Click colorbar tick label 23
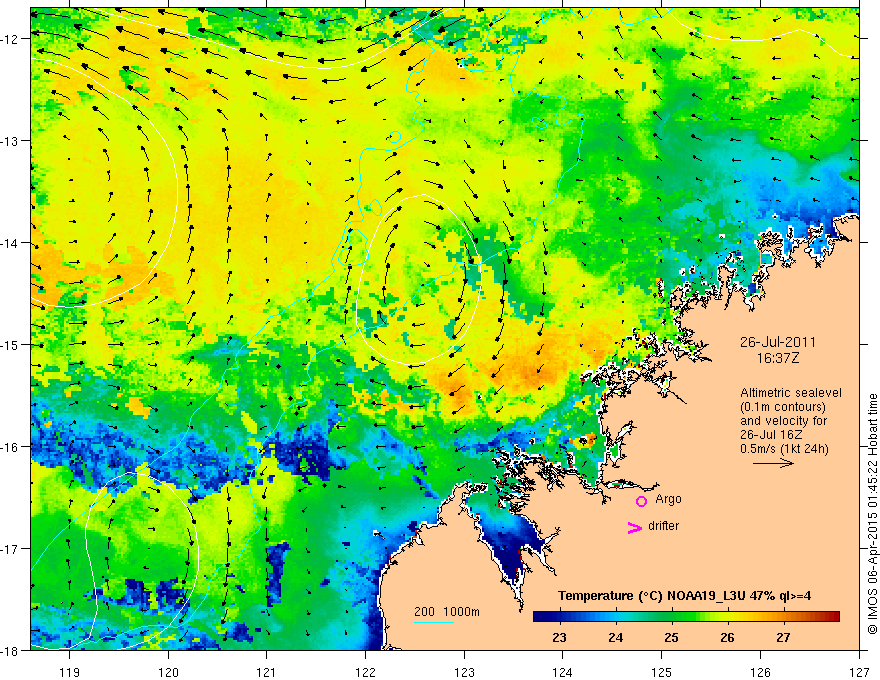The image size is (880, 680). 559,637
